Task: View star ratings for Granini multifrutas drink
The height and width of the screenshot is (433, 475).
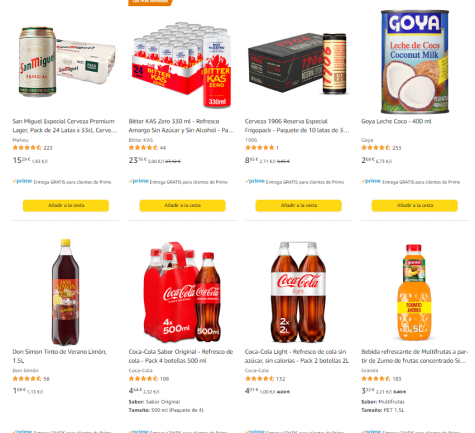Action: [376, 379]
